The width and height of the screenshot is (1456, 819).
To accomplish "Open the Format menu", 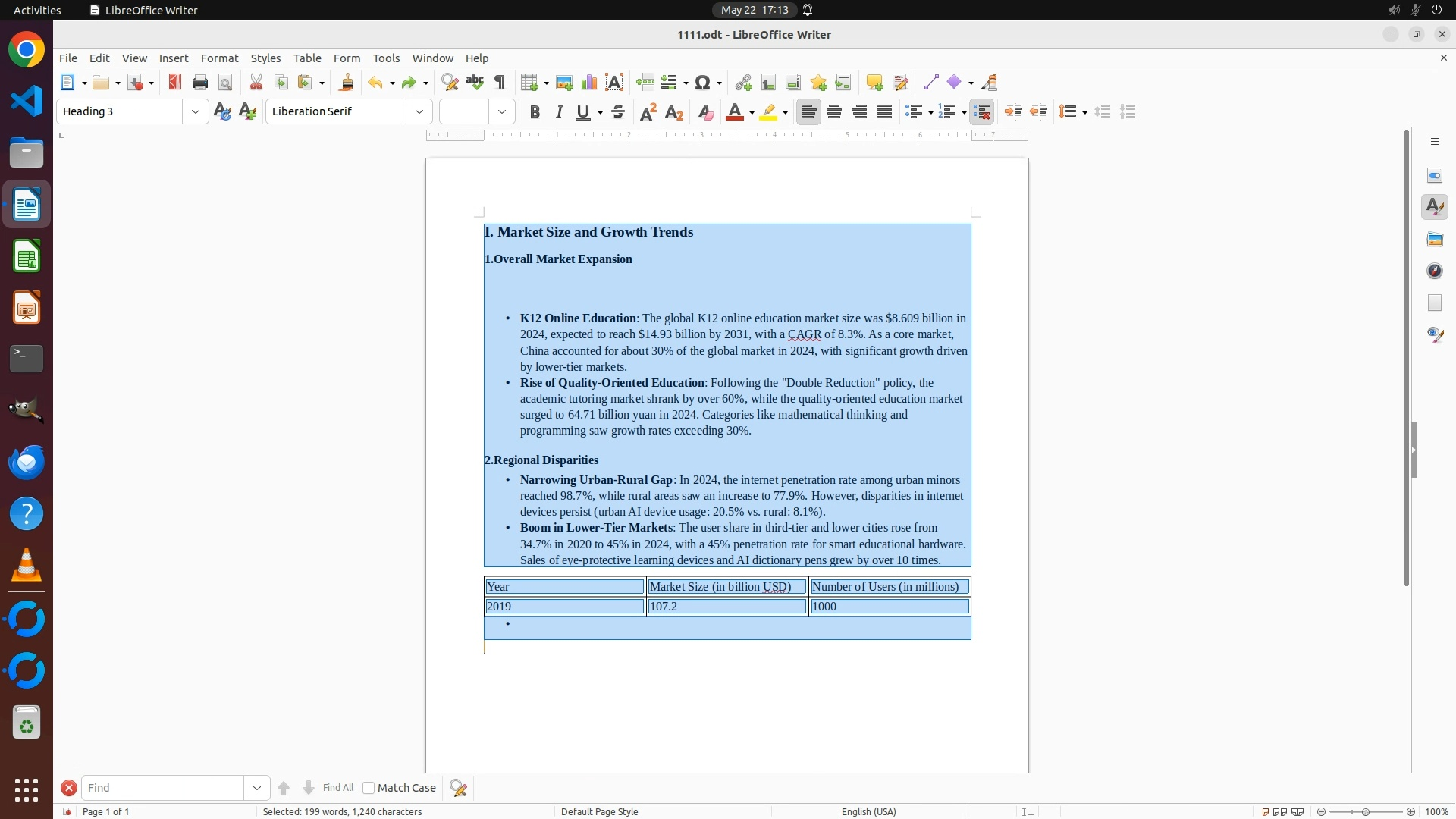I will pos(219,58).
